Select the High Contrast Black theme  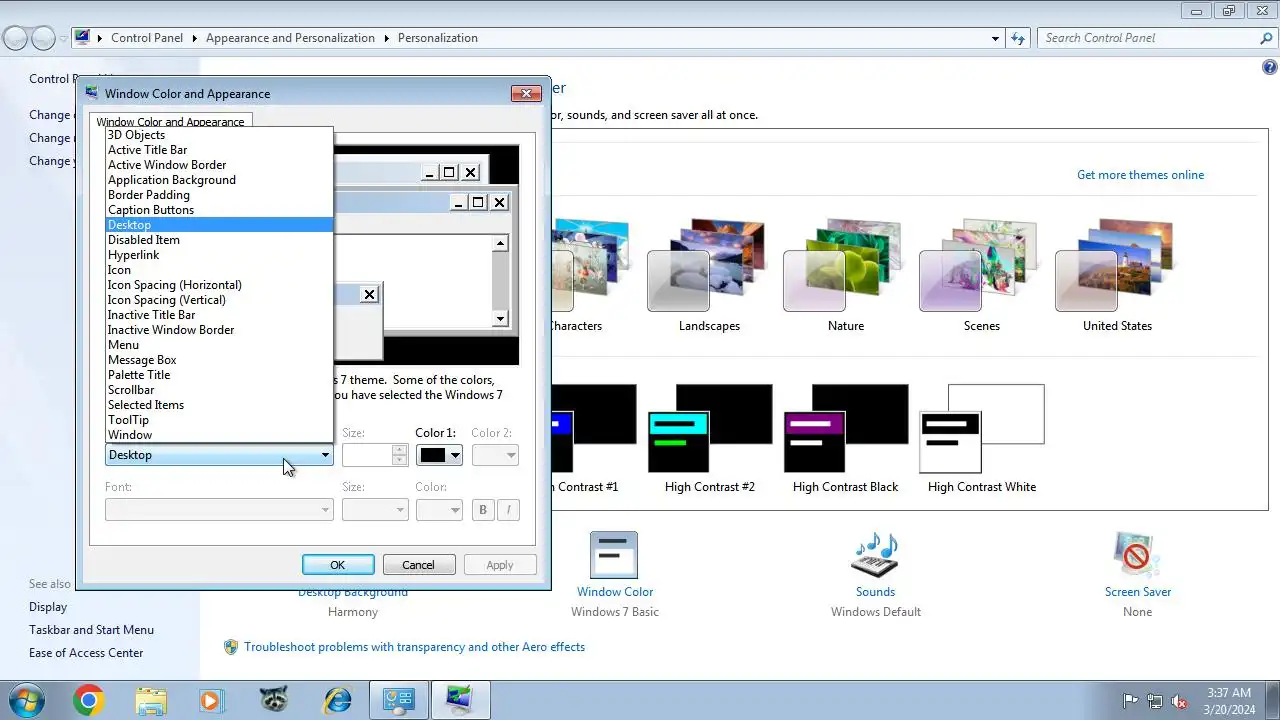tap(846, 428)
